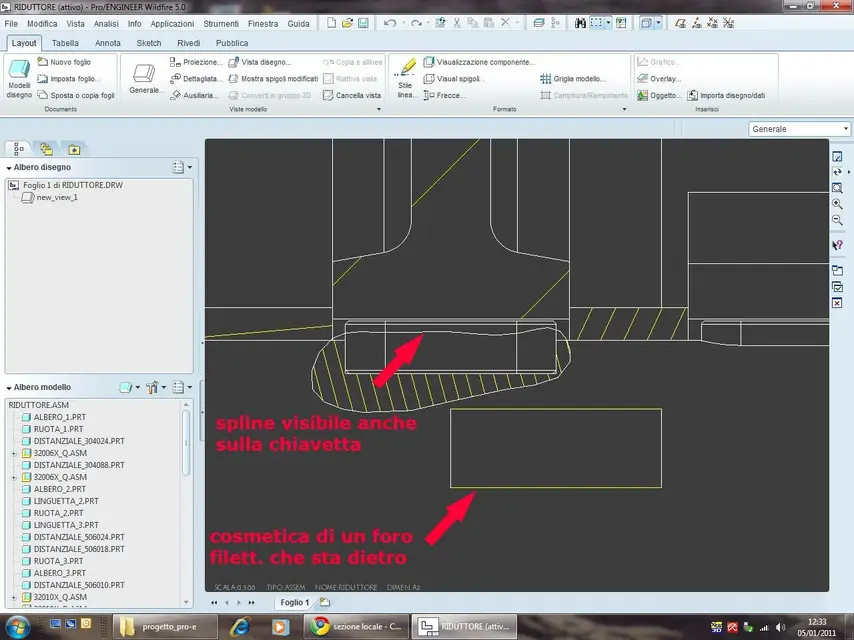Open the File menu

point(11,24)
